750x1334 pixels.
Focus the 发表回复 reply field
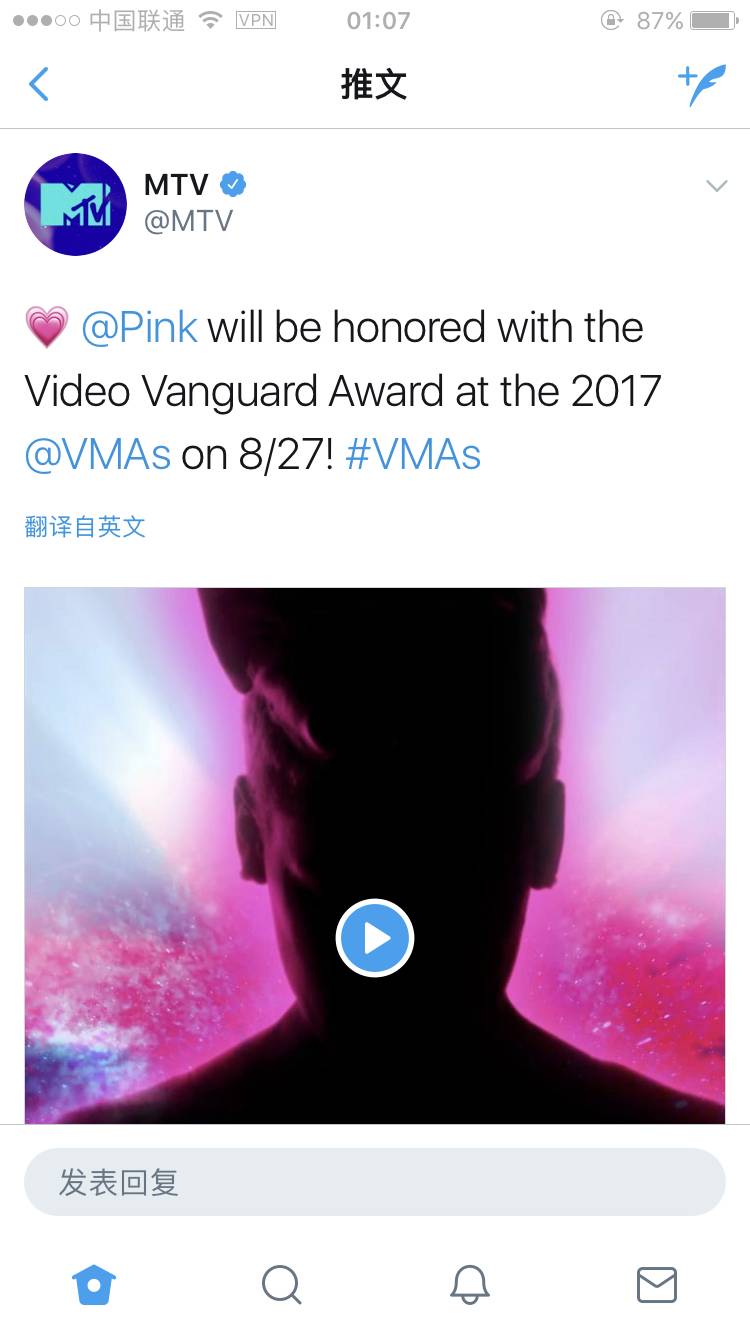375,1182
